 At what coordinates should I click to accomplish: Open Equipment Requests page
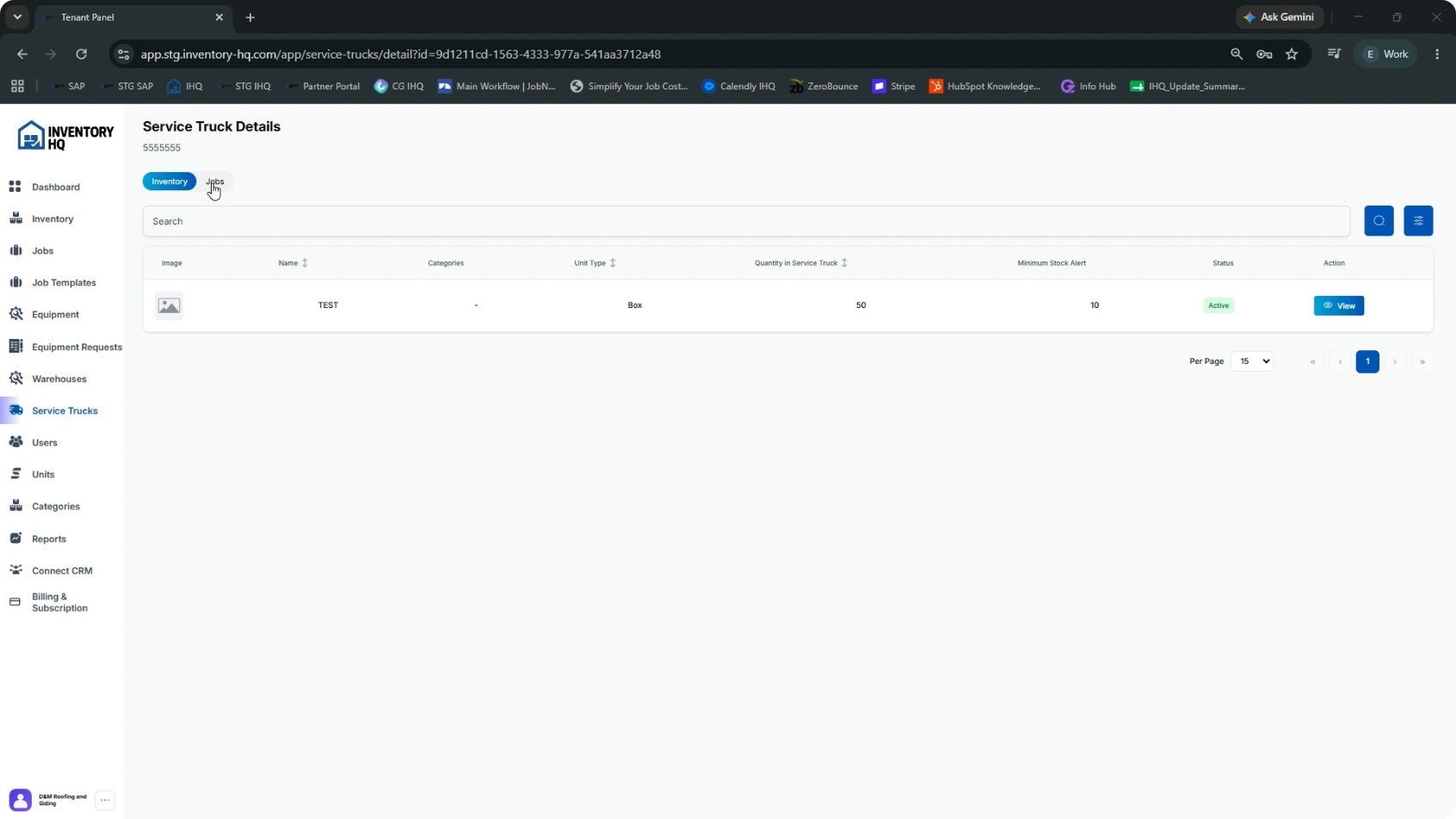77,347
